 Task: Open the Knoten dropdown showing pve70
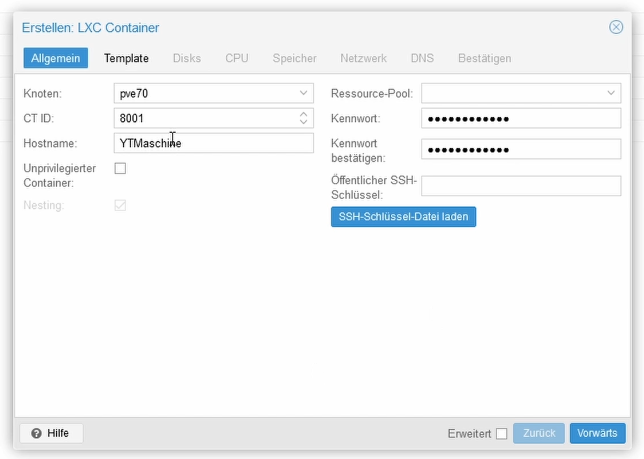[x=214, y=93]
